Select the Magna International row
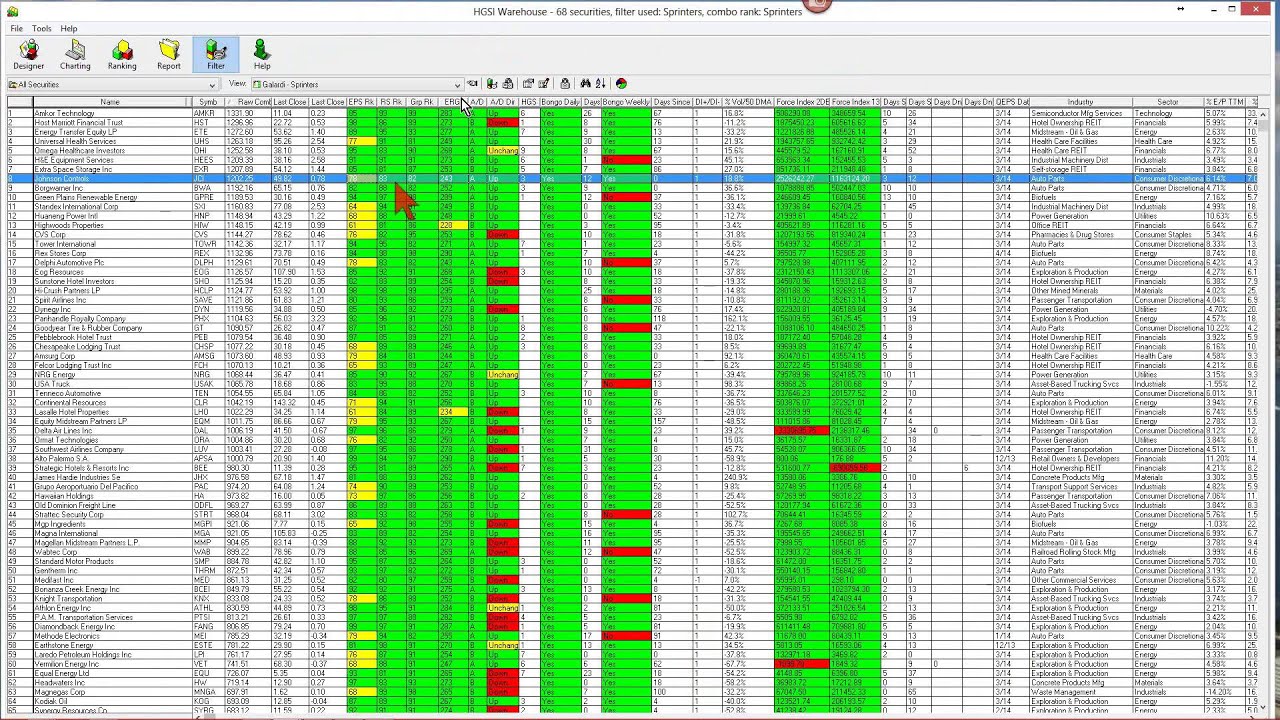This screenshot has width=1280, height=720. 632,533
